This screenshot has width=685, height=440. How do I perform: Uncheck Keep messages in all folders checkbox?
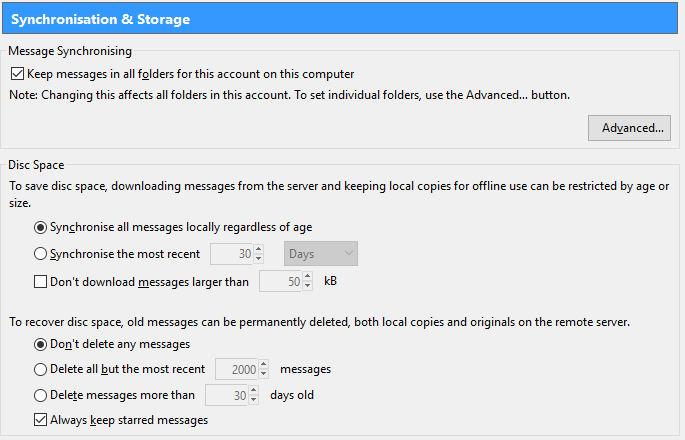(x=17, y=74)
